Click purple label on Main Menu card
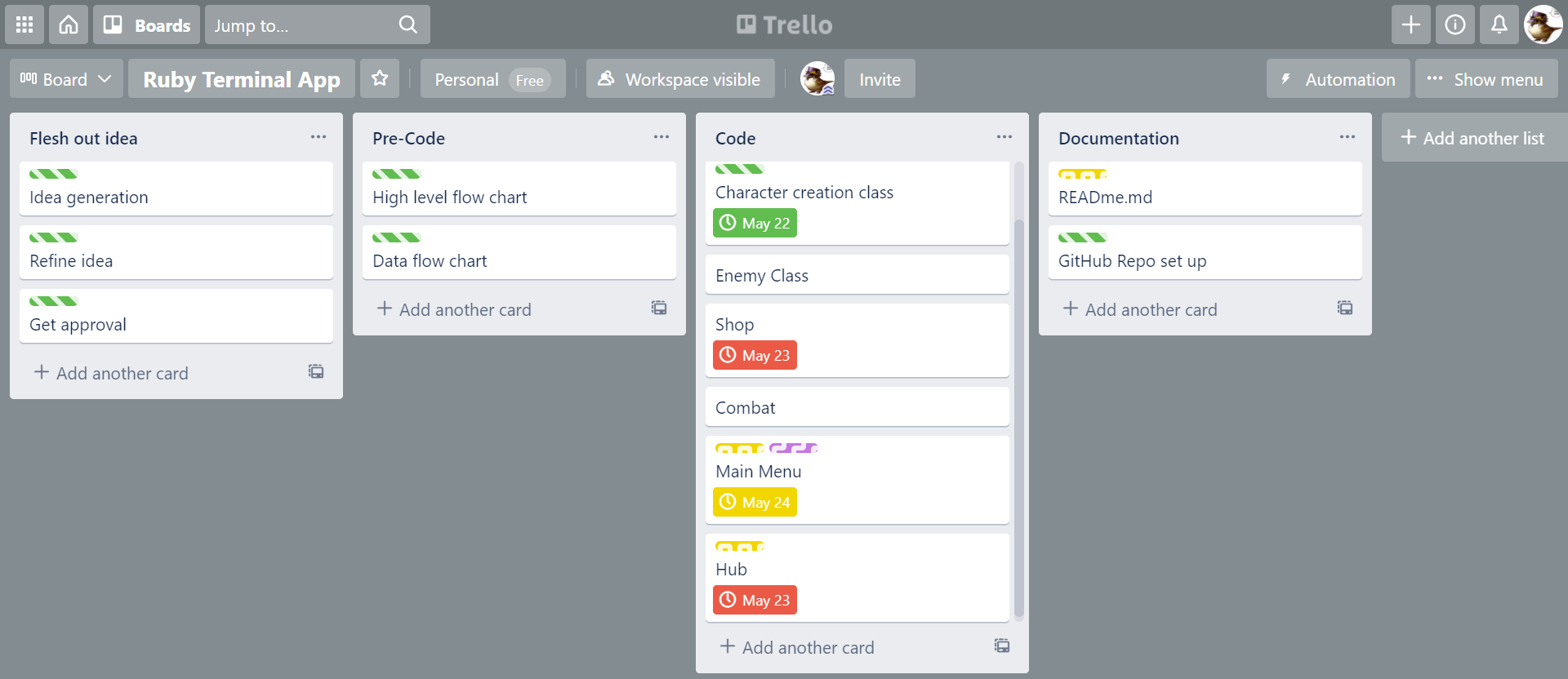Screen dimensions: 1568x679 pyautogui.click(x=794, y=448)
